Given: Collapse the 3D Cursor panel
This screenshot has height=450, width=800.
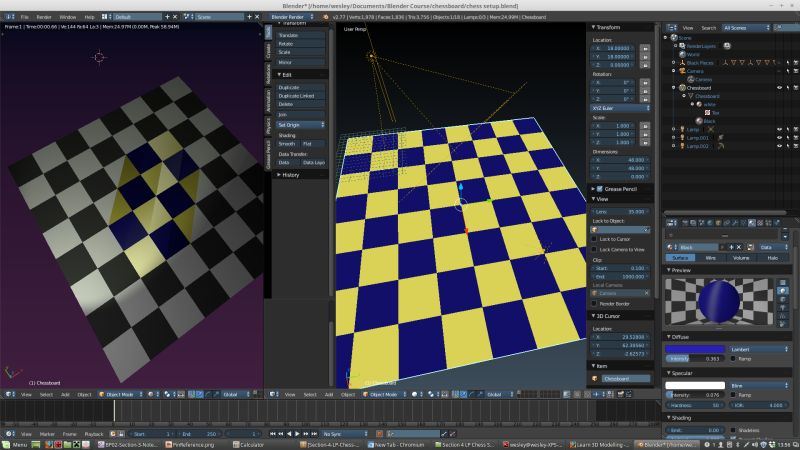Looking at the screenshot, I should tap(593, 316).
